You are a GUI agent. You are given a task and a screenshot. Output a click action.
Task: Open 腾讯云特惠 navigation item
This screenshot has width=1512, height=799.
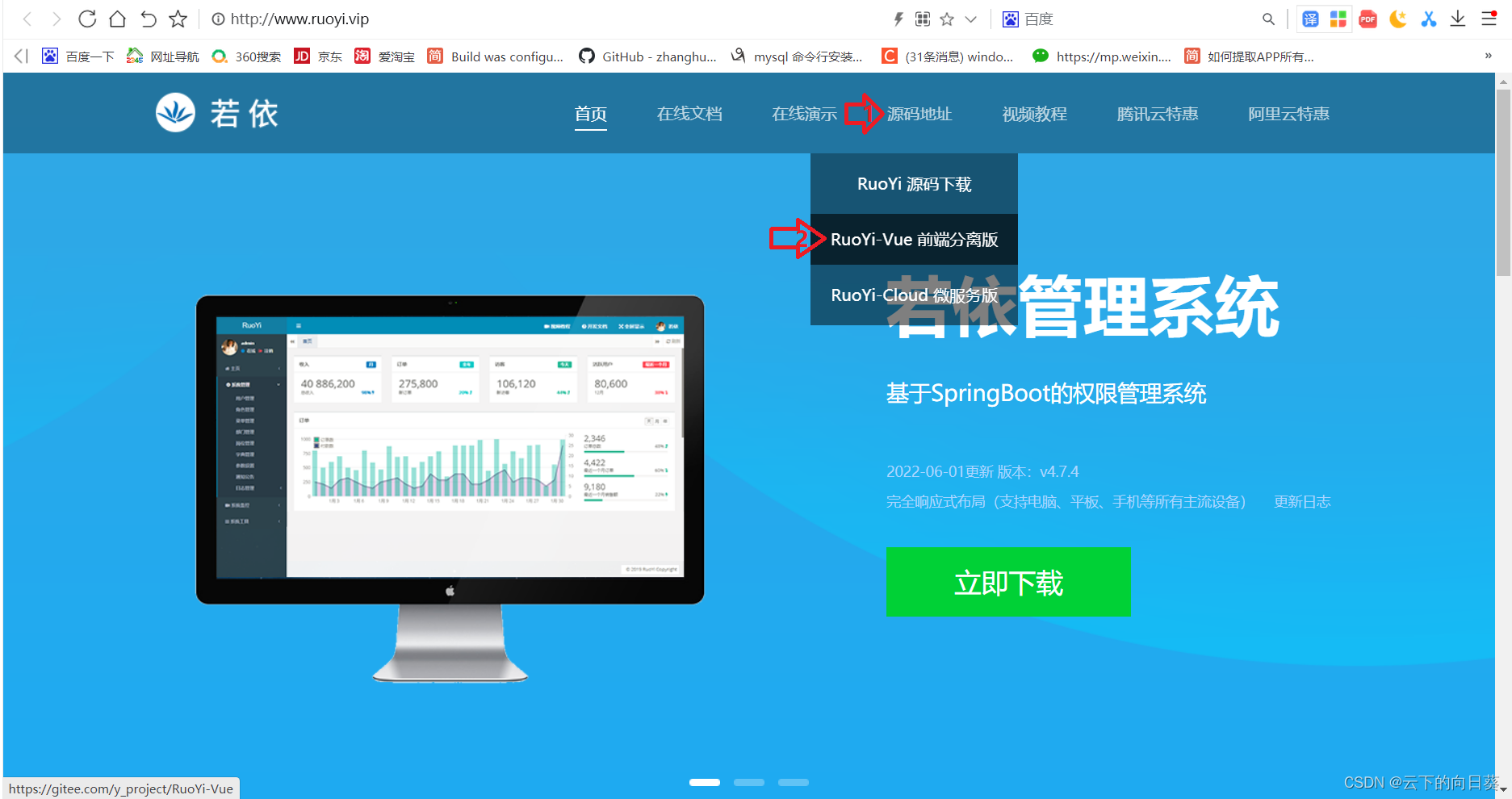(x=1158, y=114)
